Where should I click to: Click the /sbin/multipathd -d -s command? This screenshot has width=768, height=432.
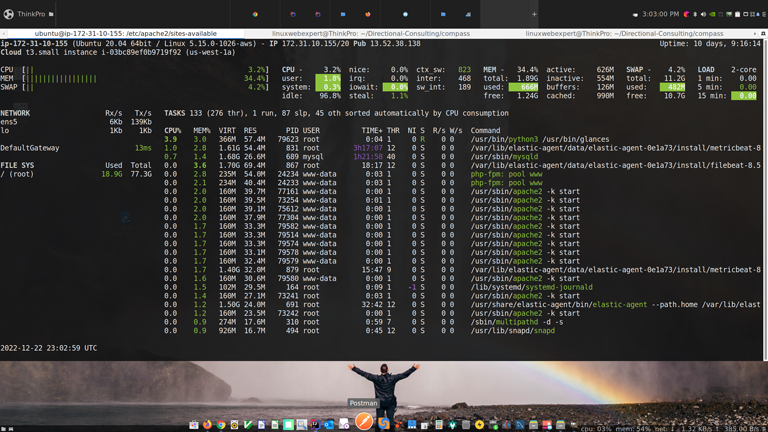click(517, 322)
